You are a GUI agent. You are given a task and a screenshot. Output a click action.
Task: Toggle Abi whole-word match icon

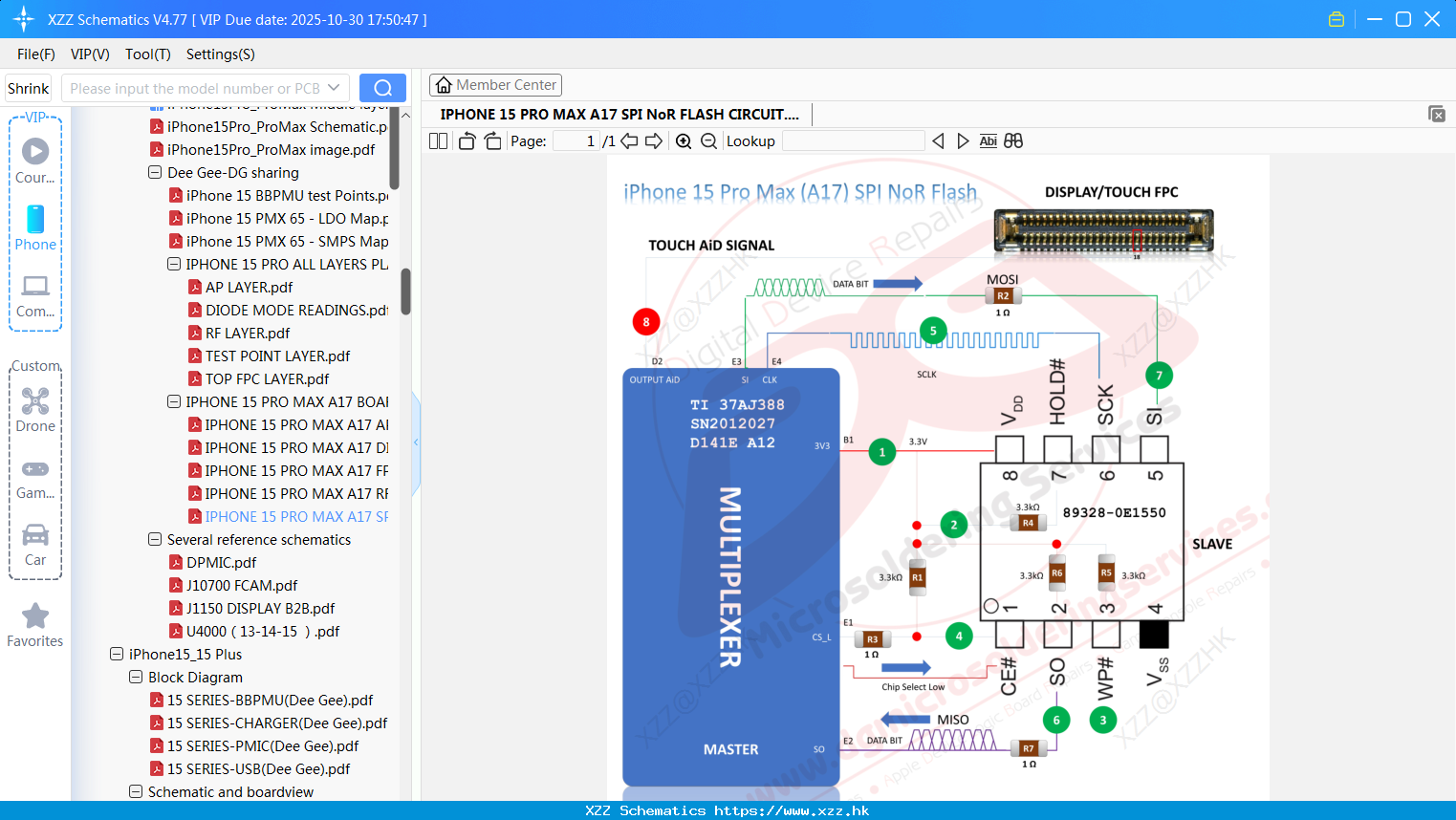(988, 141)
